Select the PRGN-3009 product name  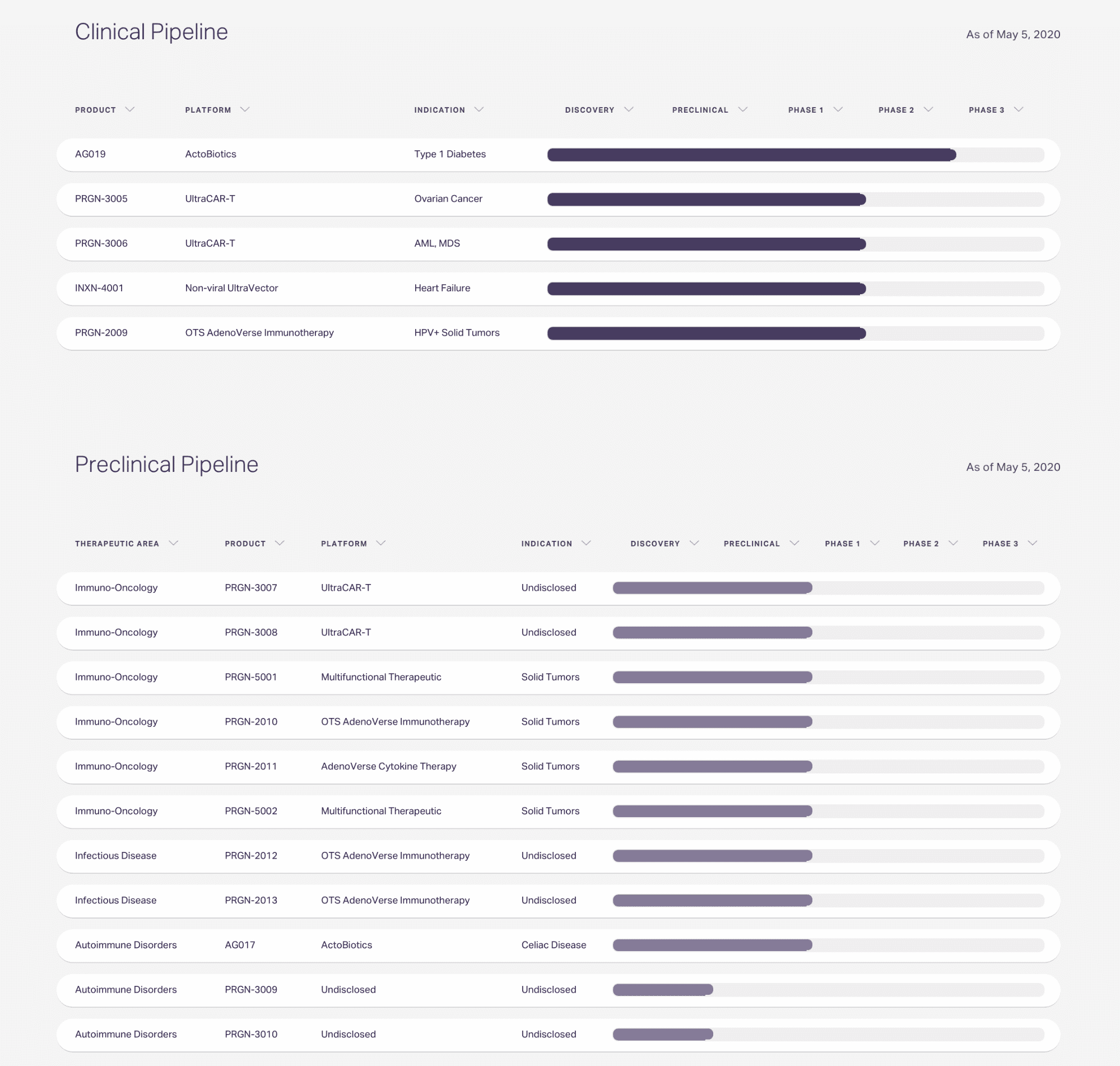click(x=251, y=990)
